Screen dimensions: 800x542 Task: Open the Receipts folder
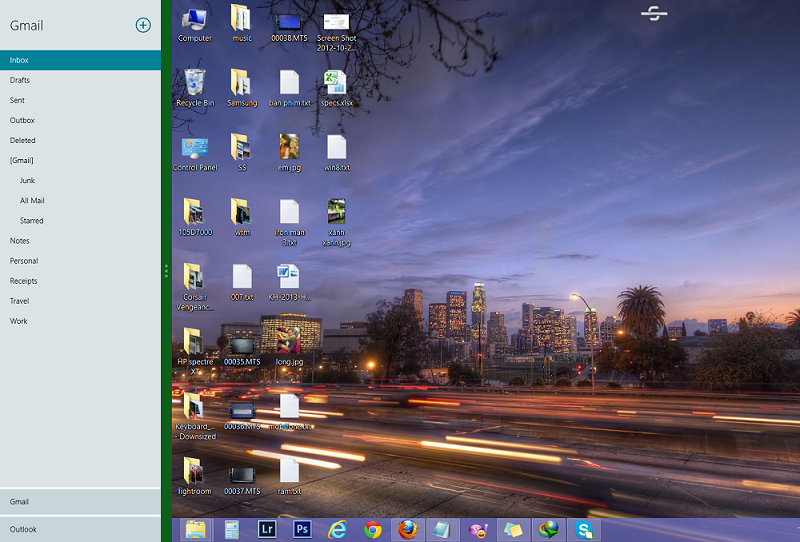(x=80, y=281)
